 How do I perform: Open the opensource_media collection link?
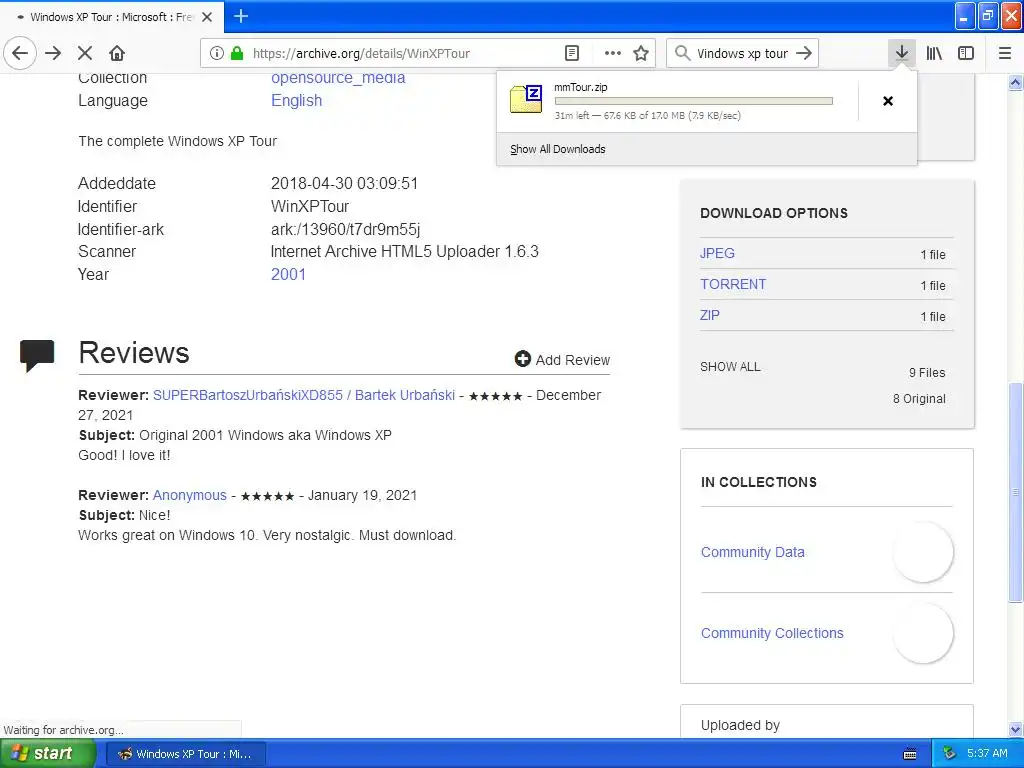tap(338, 78)
